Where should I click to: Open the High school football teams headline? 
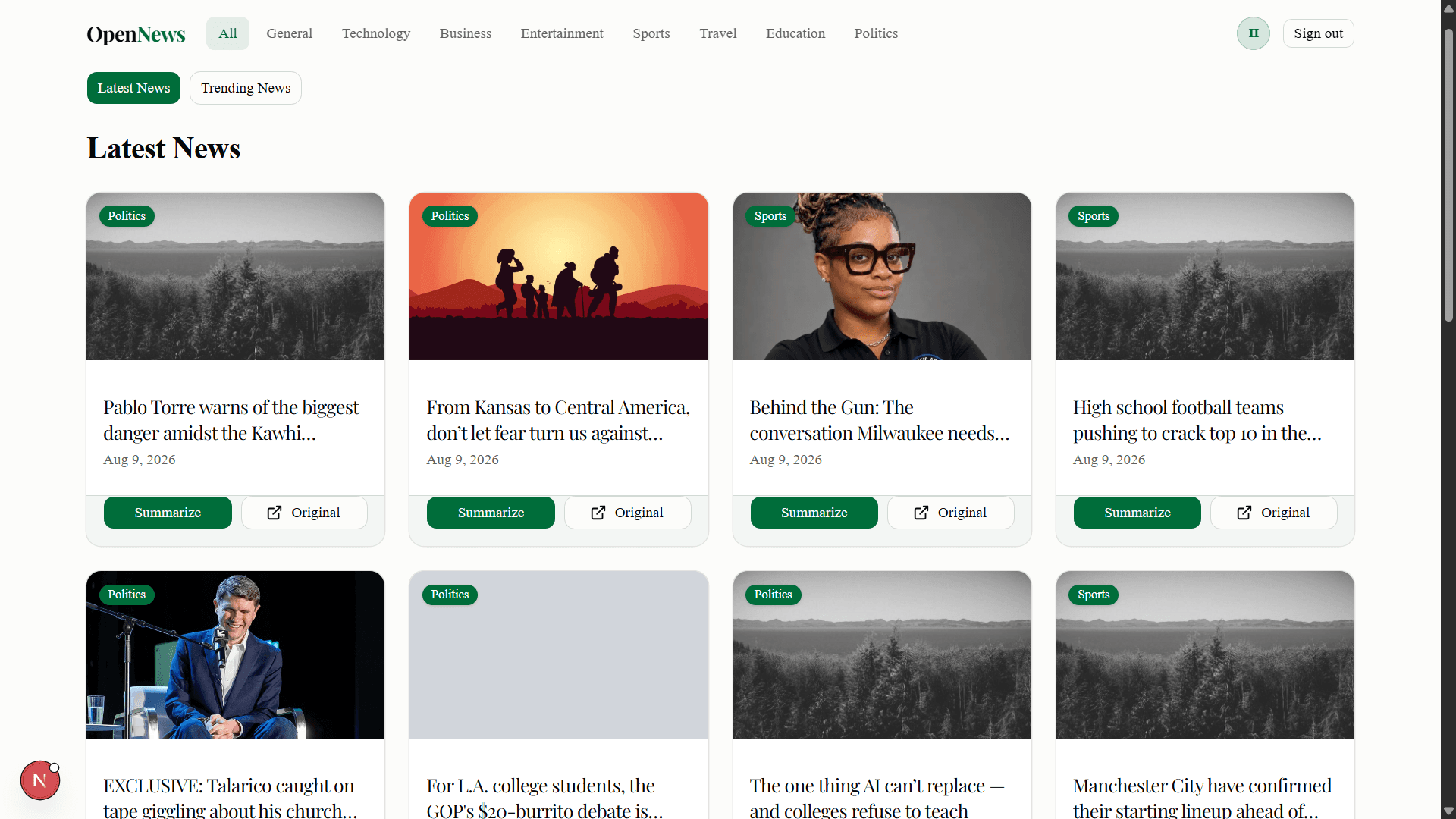[x=1197, y=420]
